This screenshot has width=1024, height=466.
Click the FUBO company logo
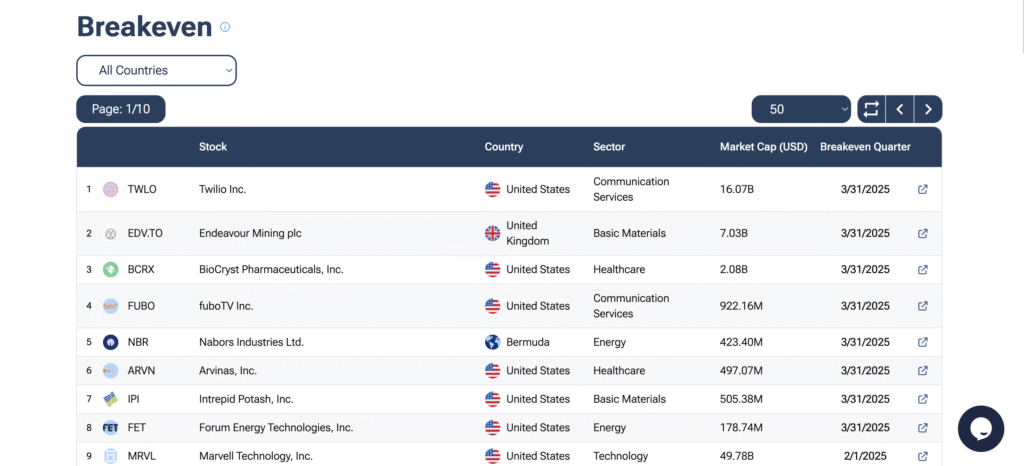[110, 306]
